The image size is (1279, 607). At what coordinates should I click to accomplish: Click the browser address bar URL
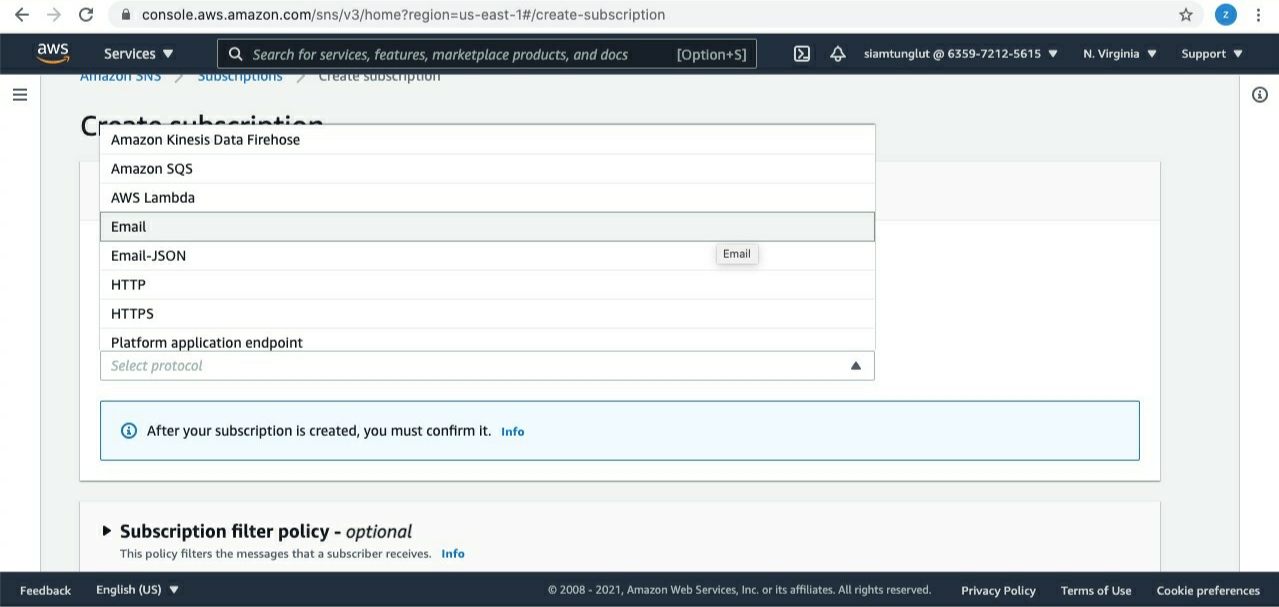(403, 15)
